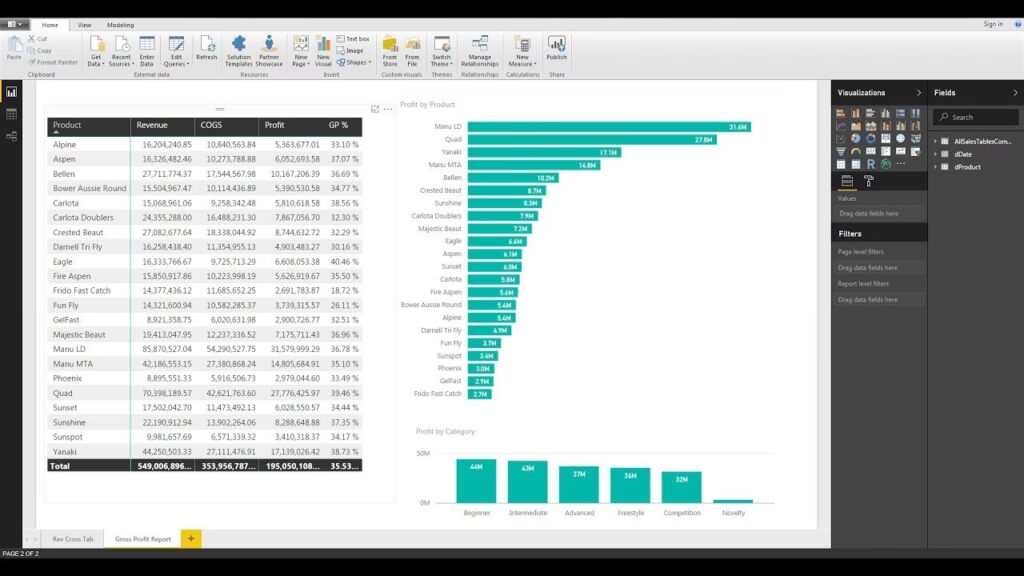Open Manage Relationships from the ribbon
The height and width of the screenshot is (576, 1024).
coord(480,48)
